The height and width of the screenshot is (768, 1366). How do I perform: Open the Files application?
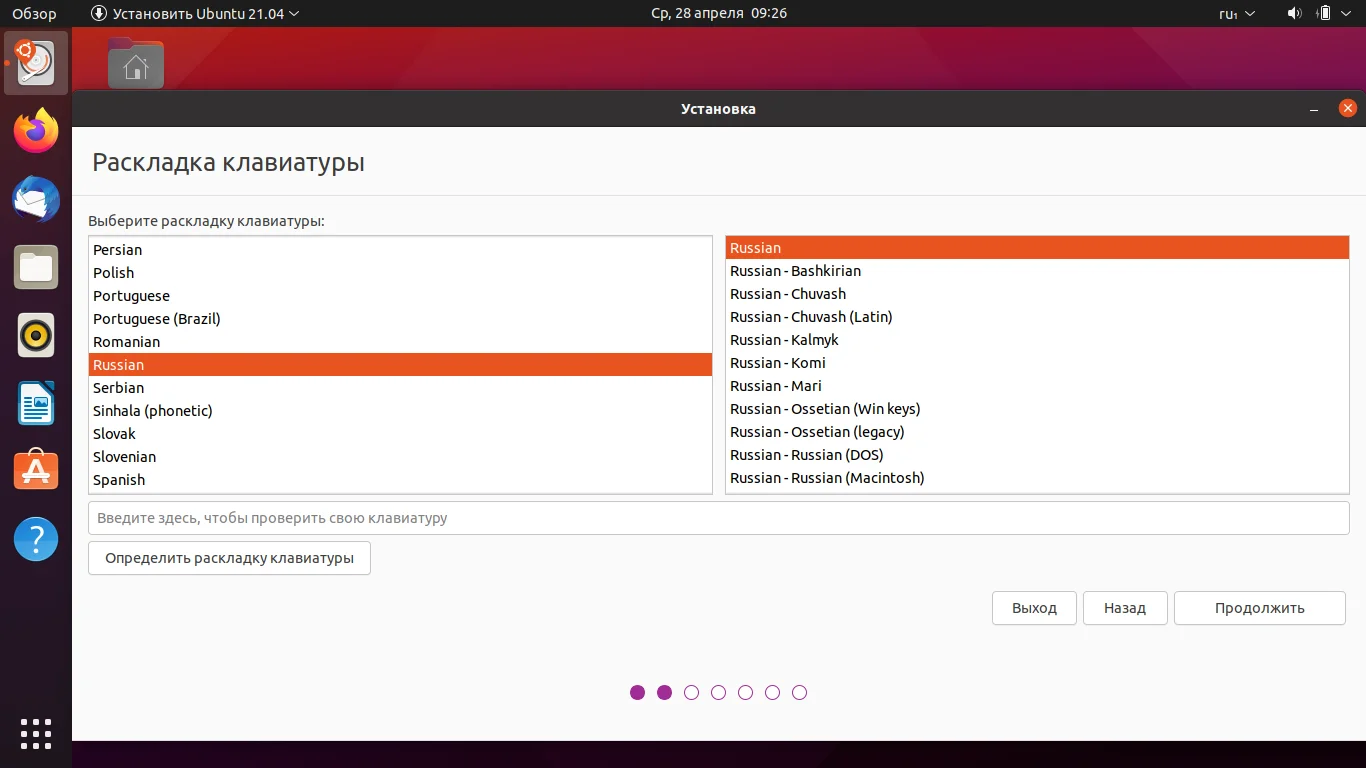(x=35, y=267)
